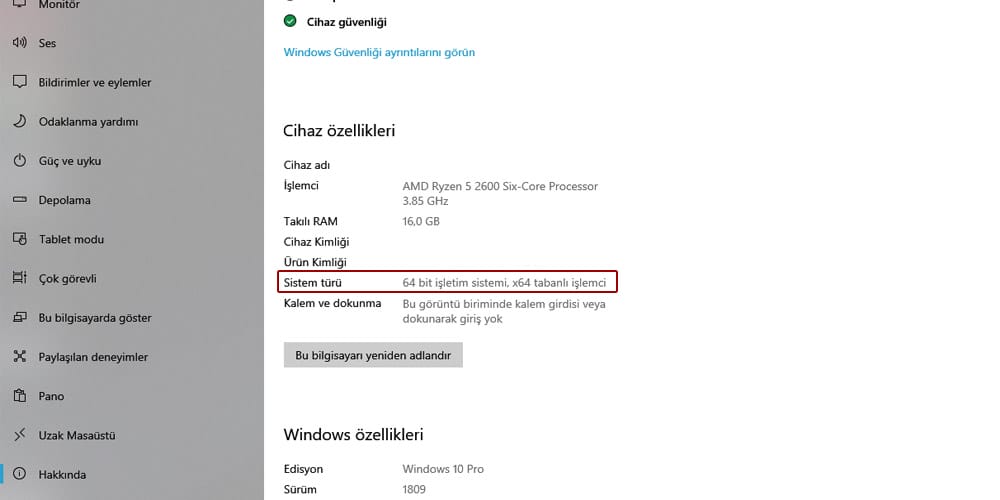Click the green Cihaz güvenliği check icon
The image size is (1000, 500).
point(290,21)
